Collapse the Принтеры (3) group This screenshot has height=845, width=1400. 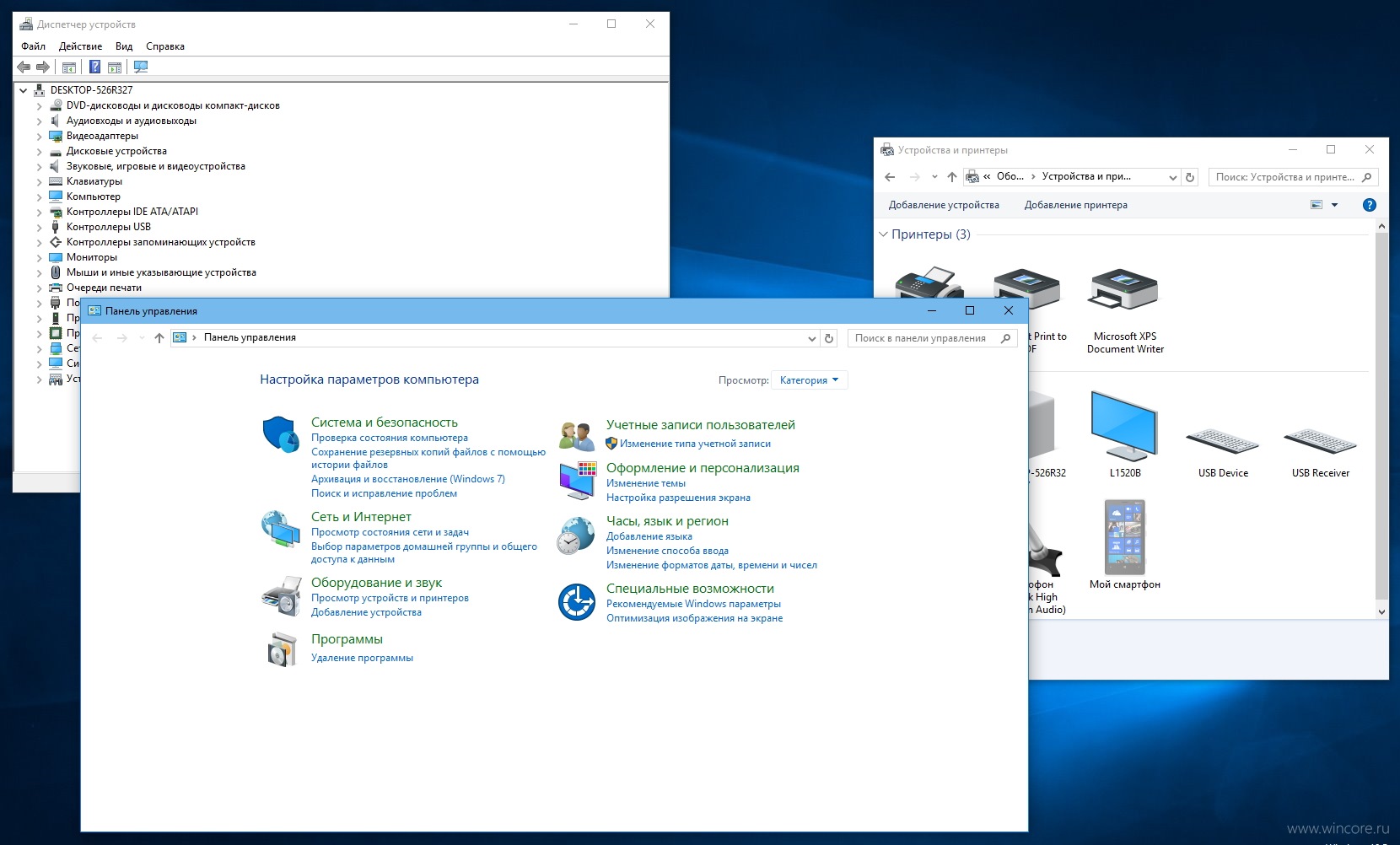click(x=884, y=234)
